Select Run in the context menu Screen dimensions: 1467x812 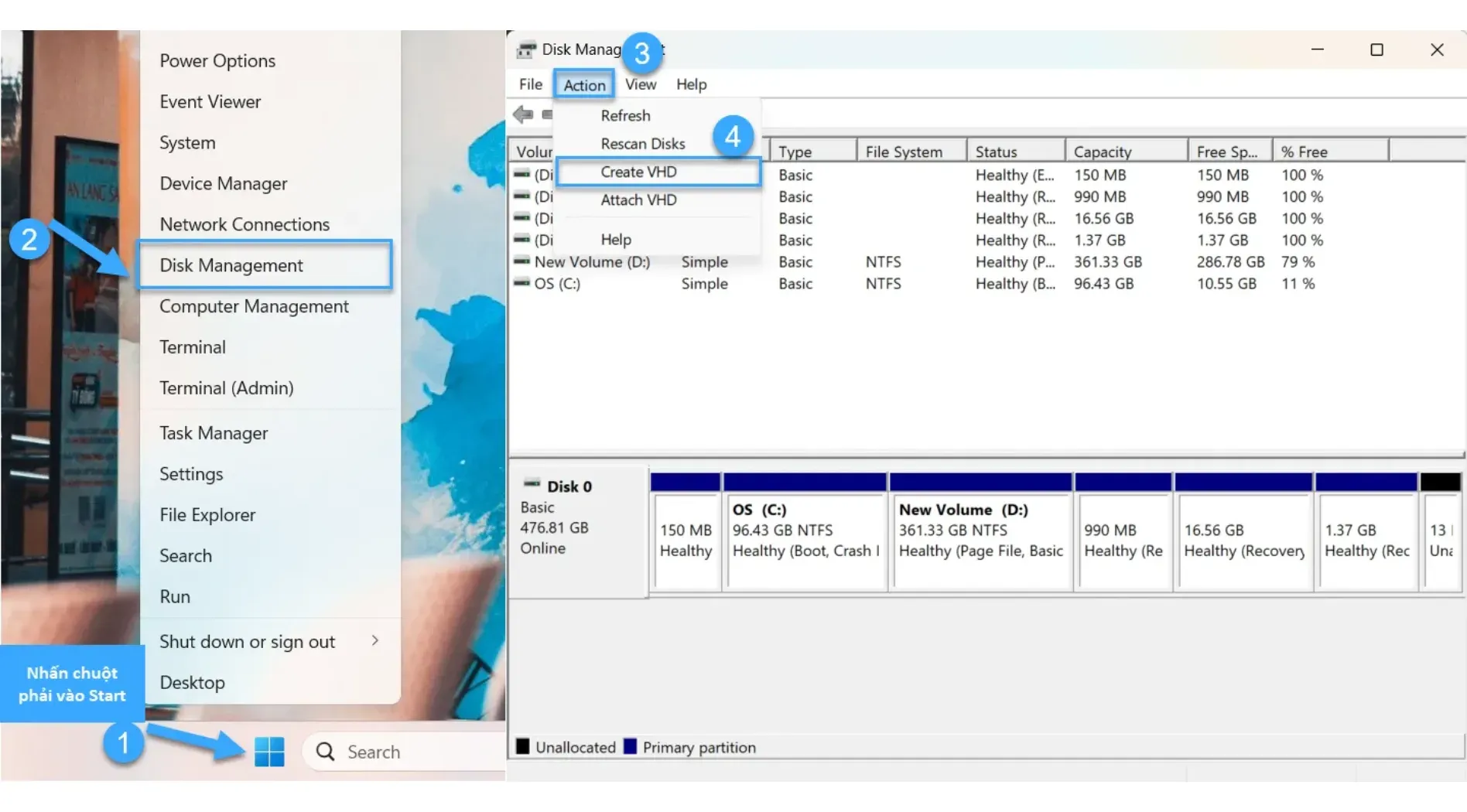tap(175, 597)
